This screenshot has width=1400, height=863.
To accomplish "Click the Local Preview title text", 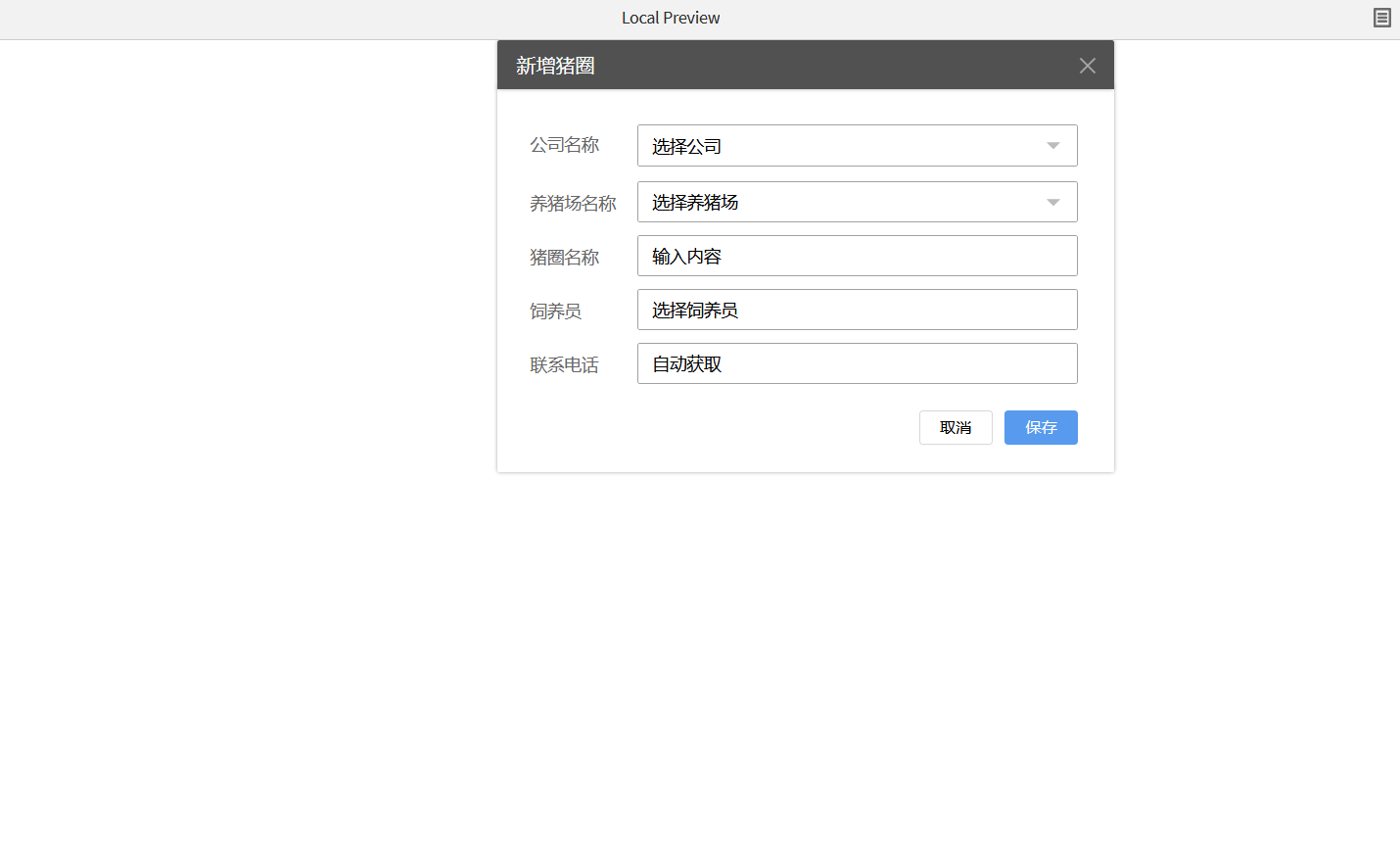I will [671, 18].
